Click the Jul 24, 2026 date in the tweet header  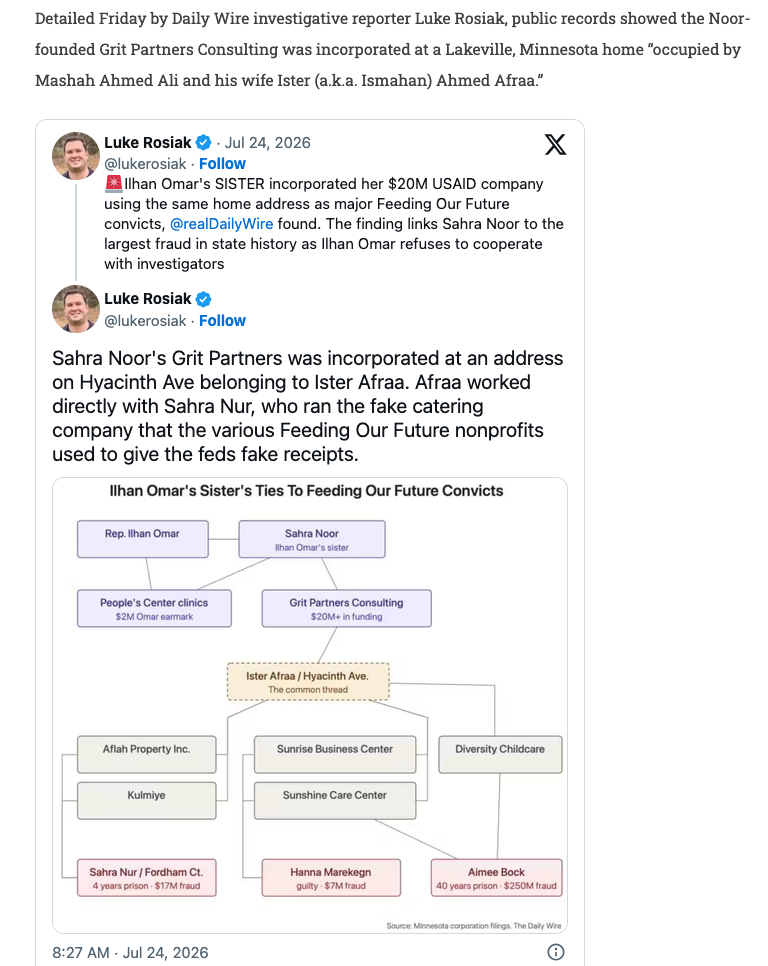(x=267, y=143)
